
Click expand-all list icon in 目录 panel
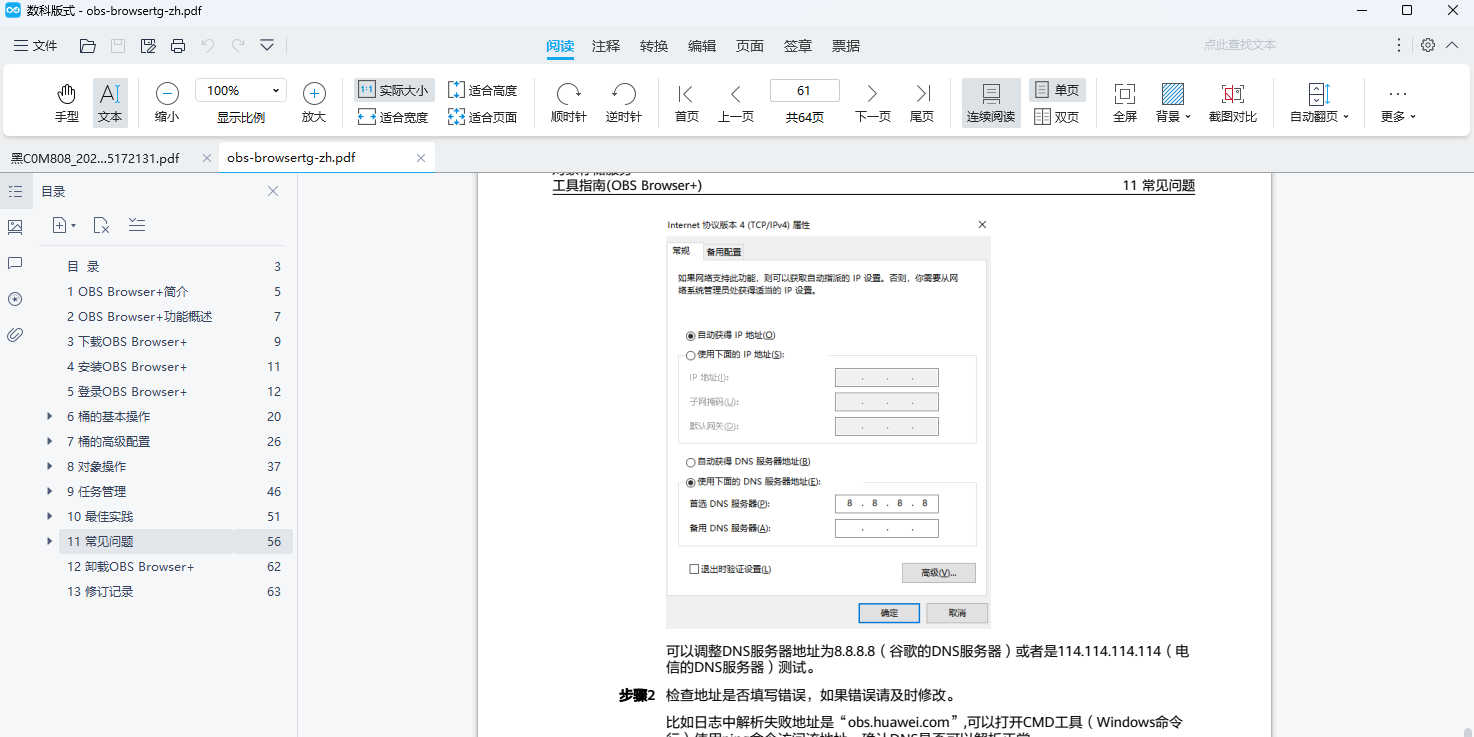(x=137, y=225)
